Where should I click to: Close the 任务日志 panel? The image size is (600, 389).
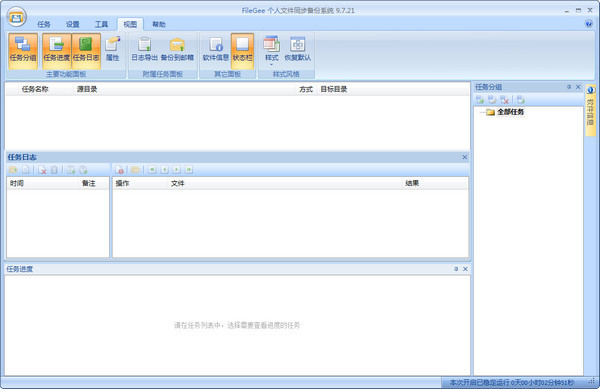pos(465,157)
